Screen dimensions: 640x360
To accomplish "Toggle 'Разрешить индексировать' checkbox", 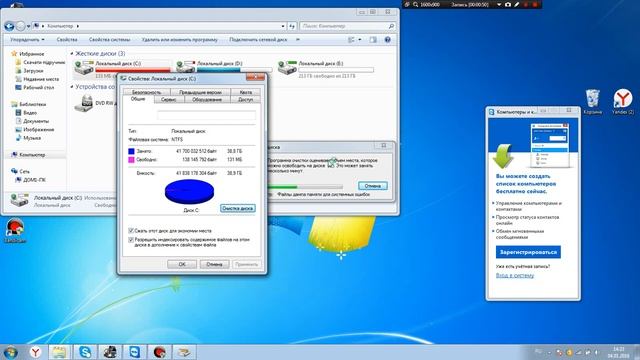I will click(131, 240).
